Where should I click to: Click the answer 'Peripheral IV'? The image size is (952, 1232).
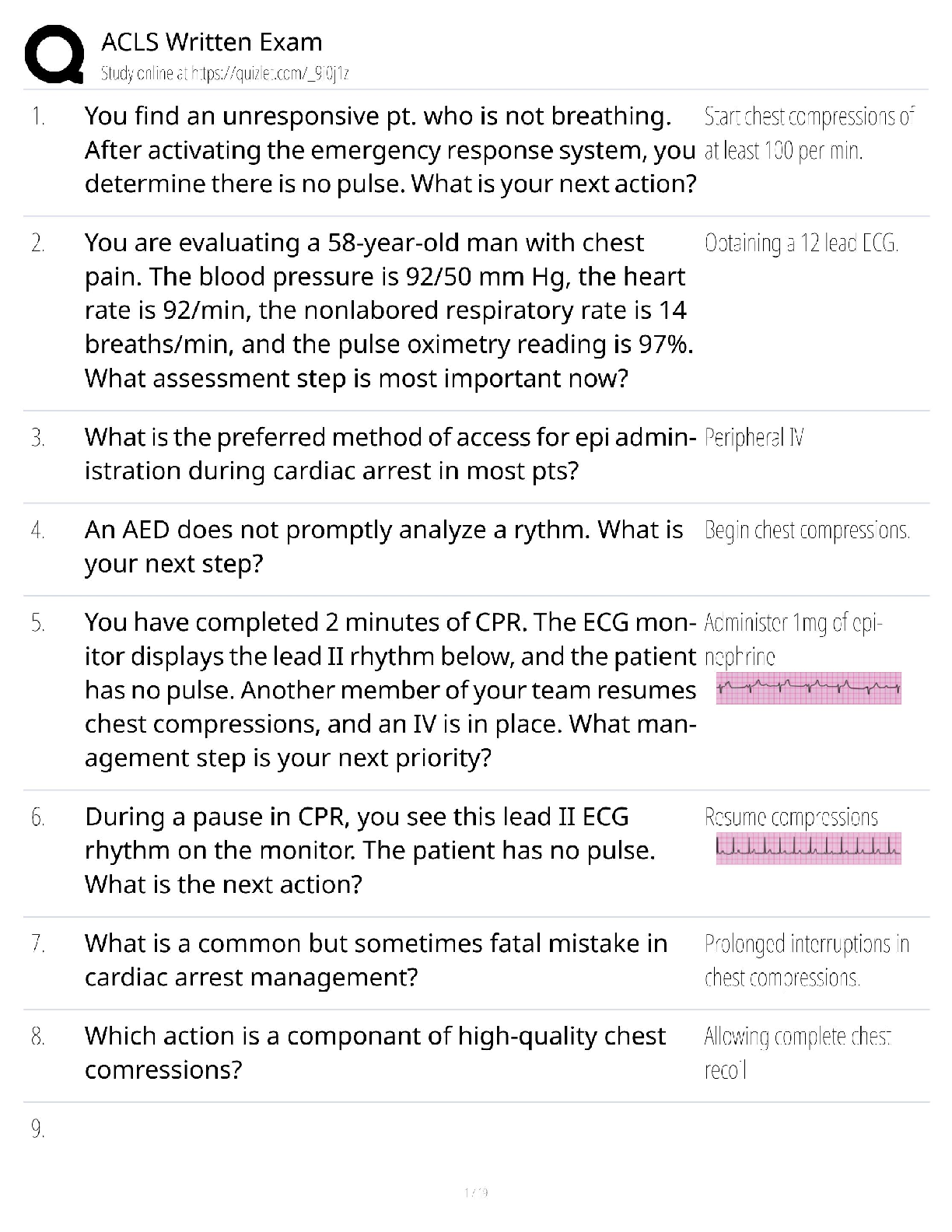point(754,438)
